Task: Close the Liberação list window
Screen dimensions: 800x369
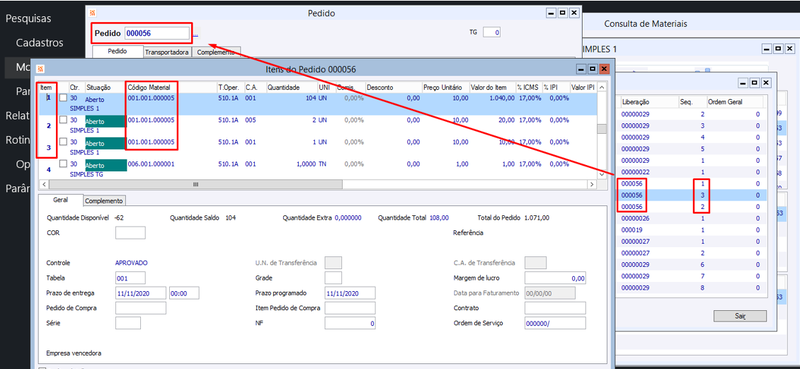Action: (766, 82)
